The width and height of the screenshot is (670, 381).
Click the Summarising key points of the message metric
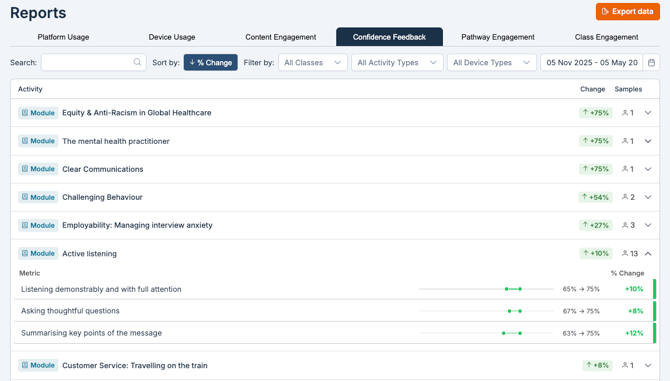(91, 333)
